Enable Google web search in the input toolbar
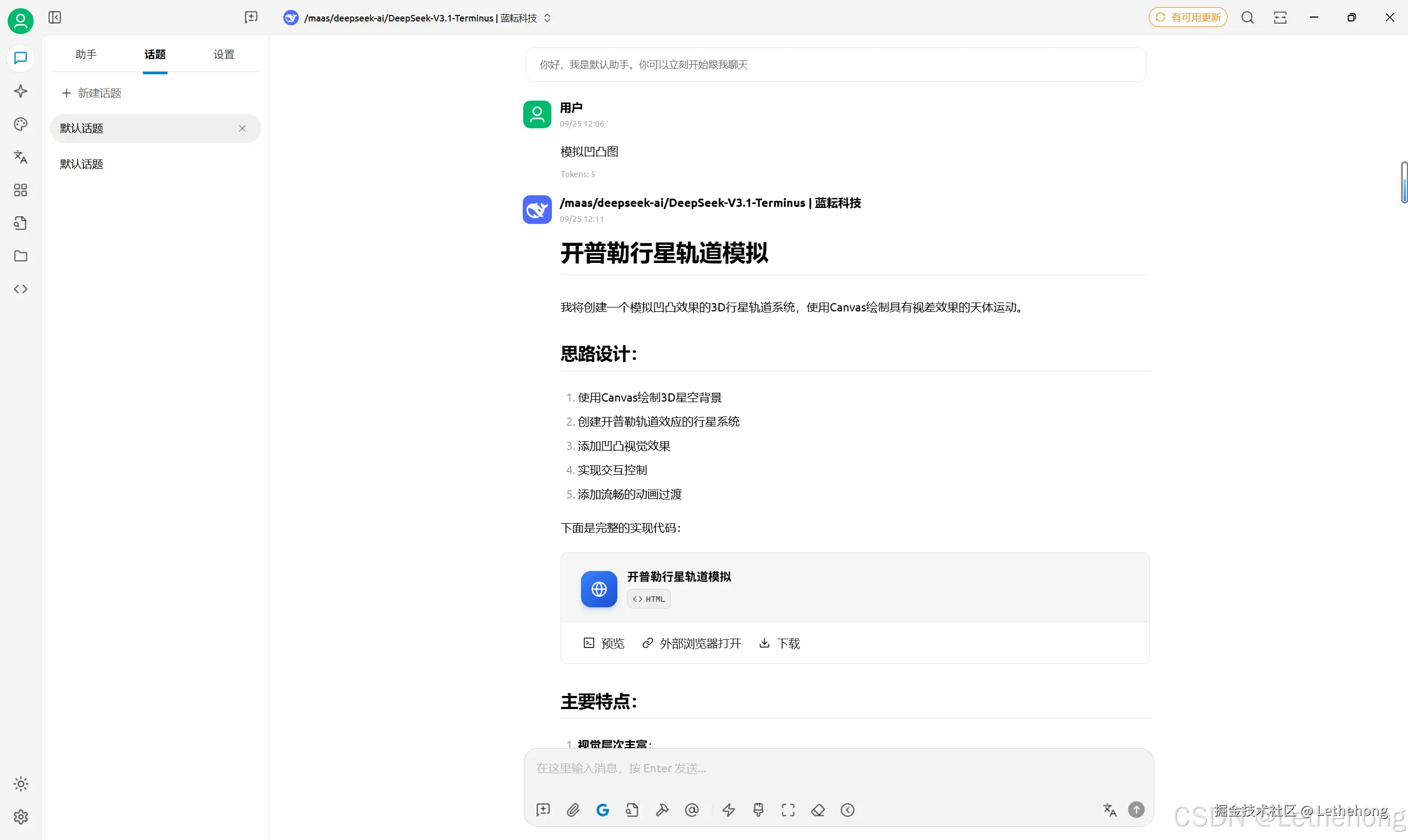 click(x=602, y=810)
